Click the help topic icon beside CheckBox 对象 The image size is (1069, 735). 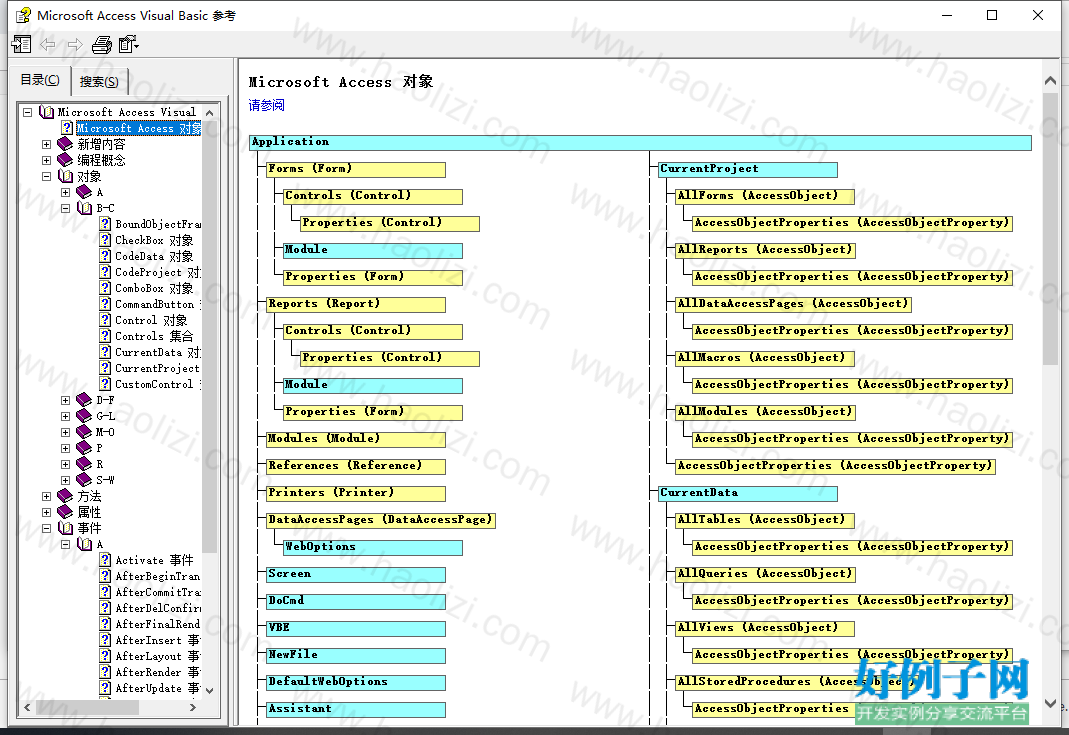click(105, 240)
